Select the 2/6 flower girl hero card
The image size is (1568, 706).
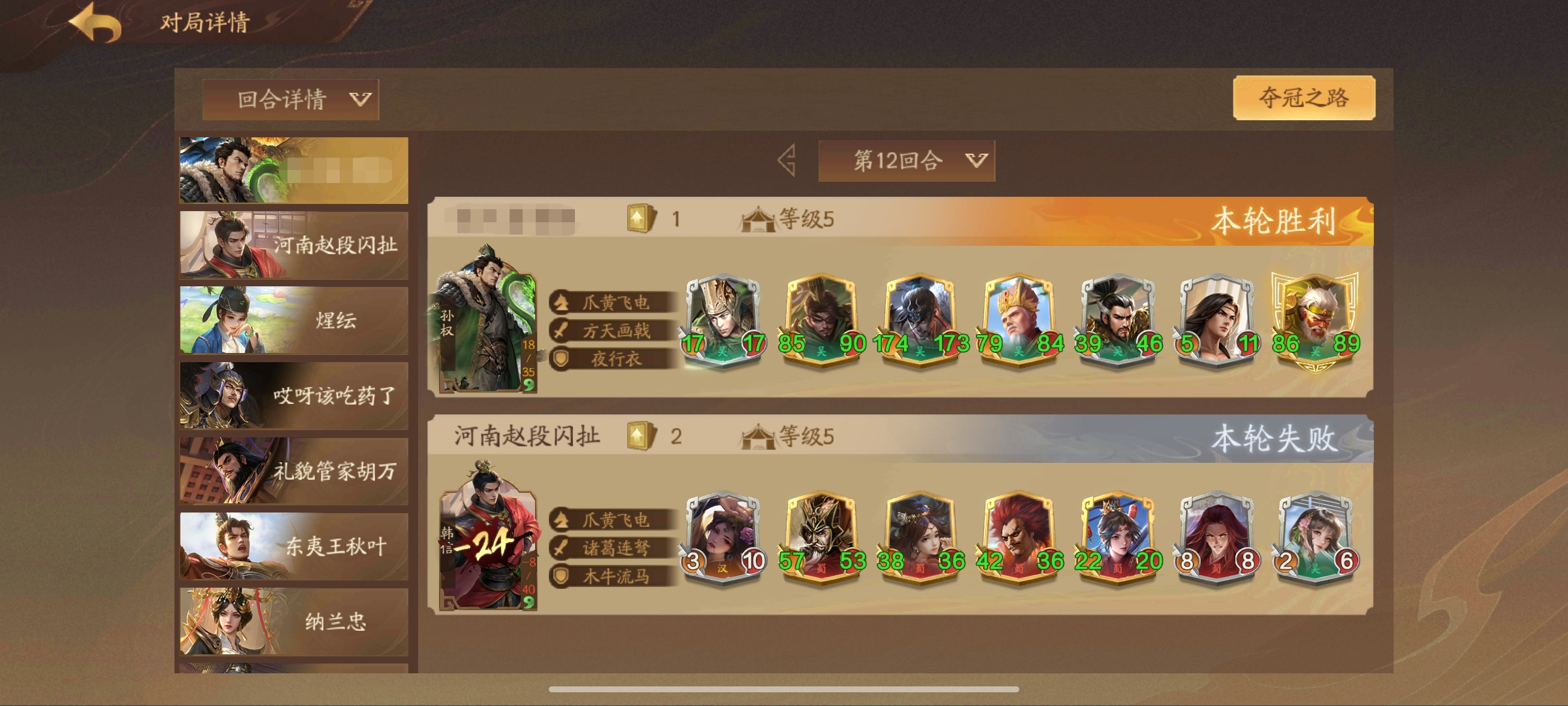pyautogui.click(x=1315, y=539)
